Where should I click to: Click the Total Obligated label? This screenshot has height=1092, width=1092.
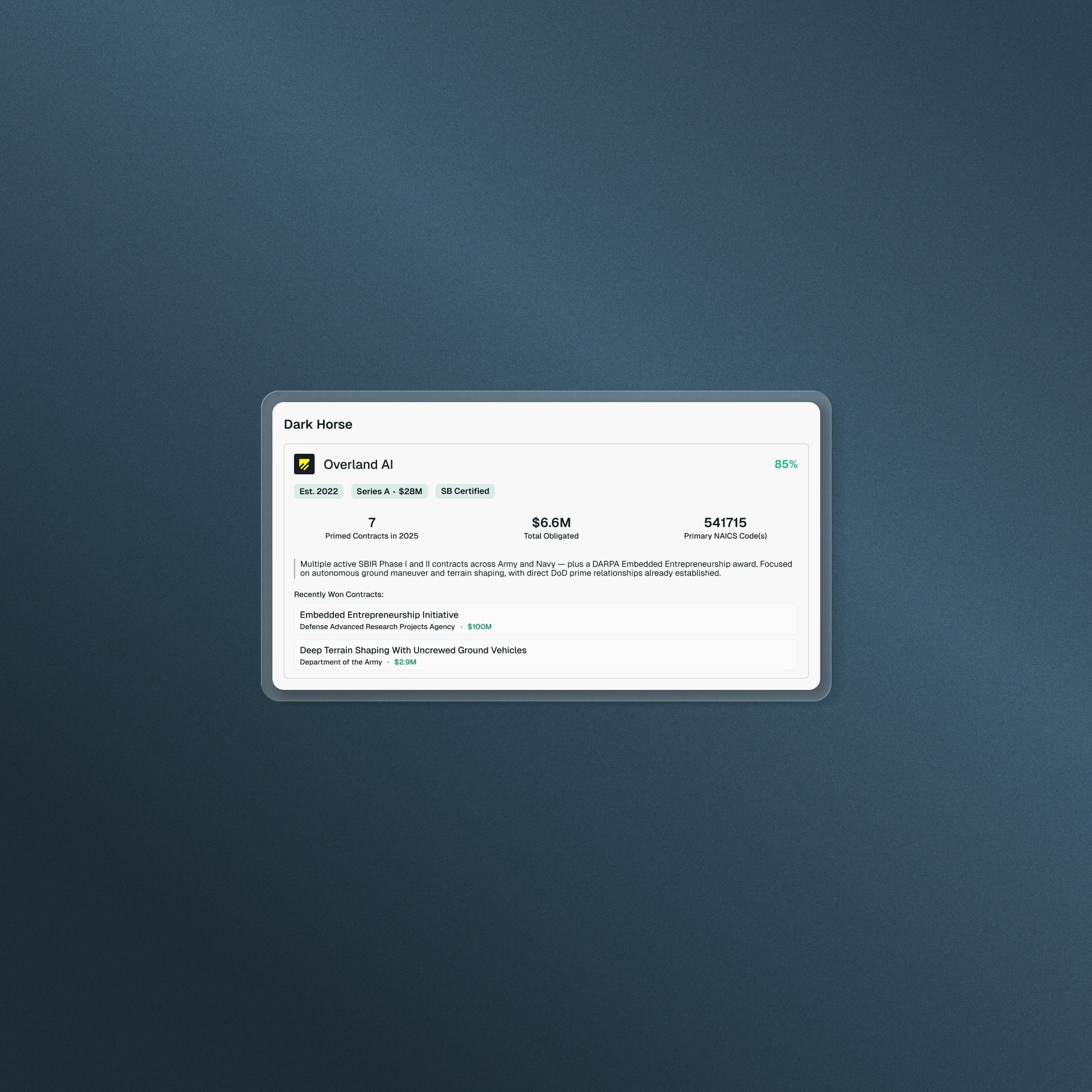(x=551, y=536)
